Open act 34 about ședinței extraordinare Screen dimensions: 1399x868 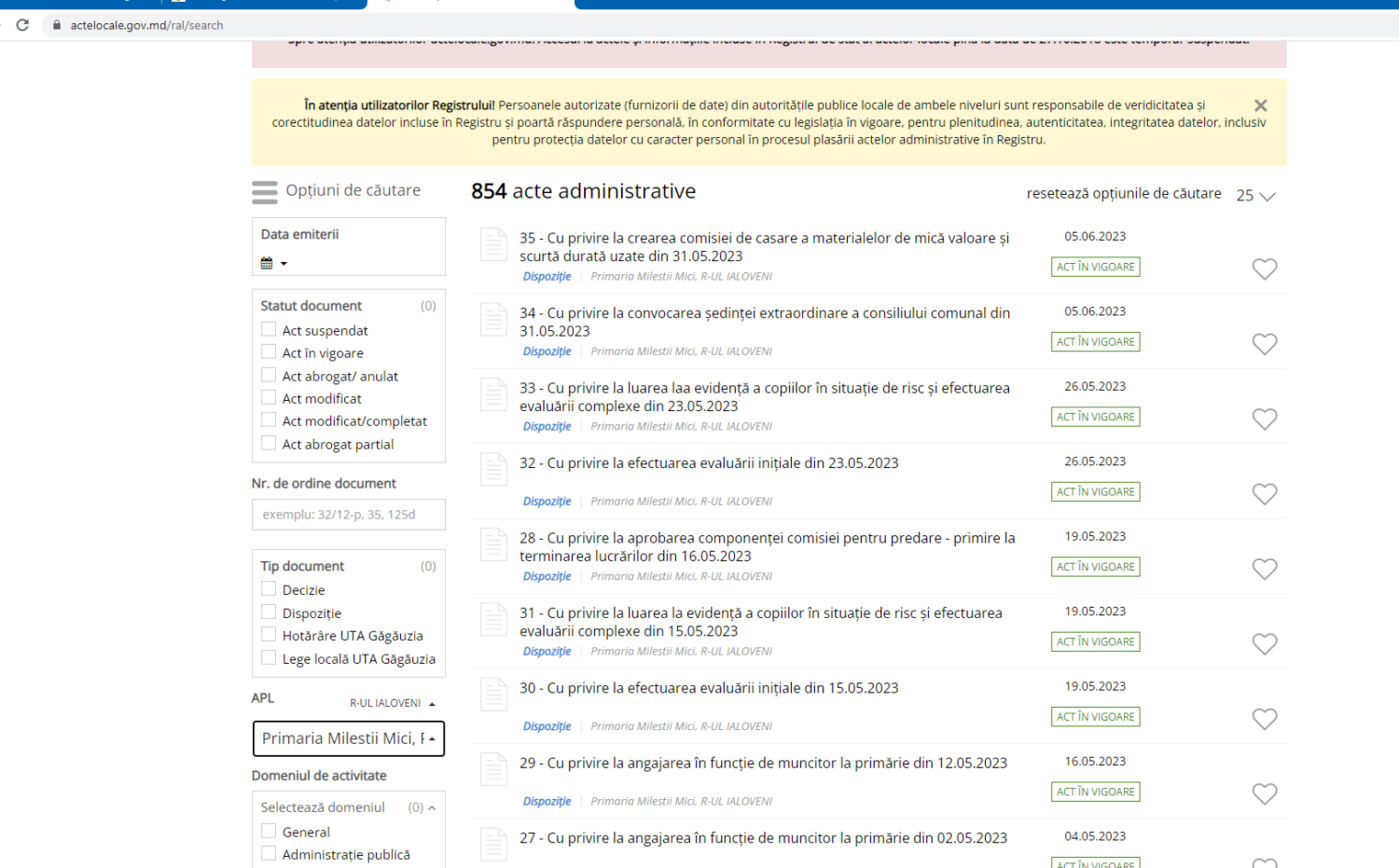click(x=765, y=322)
